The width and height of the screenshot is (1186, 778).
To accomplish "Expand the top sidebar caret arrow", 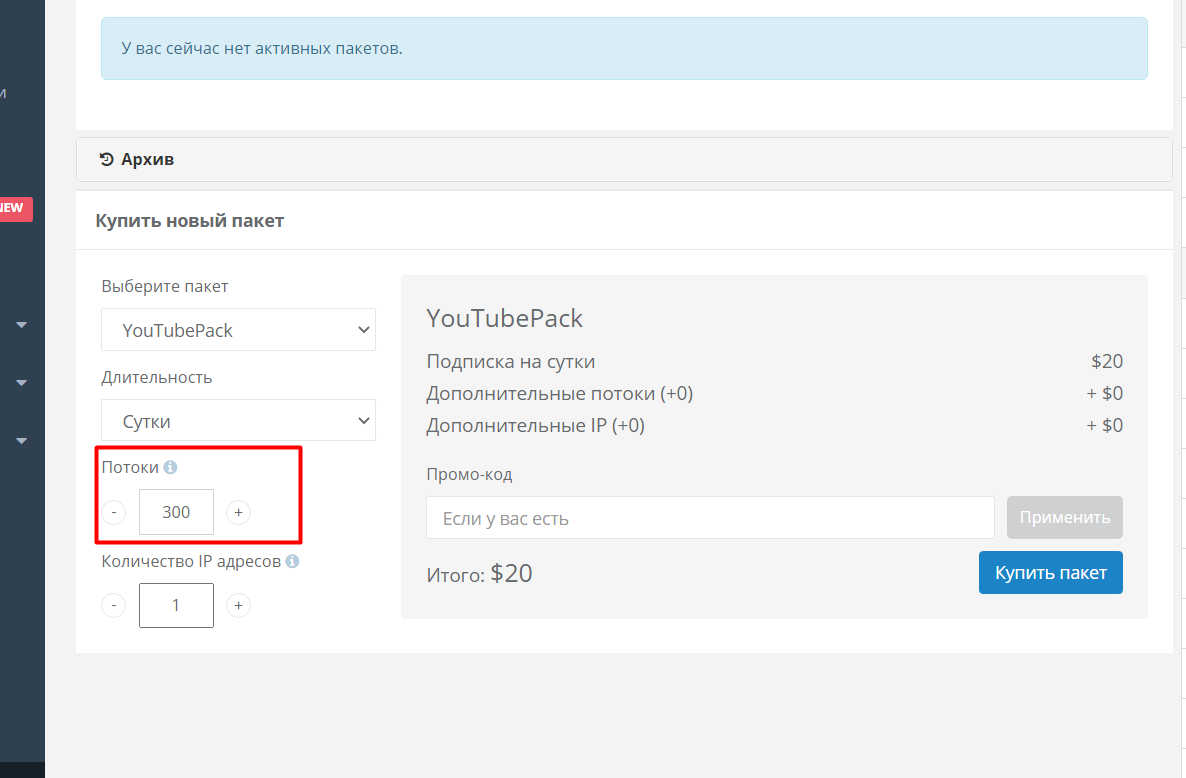I will click(x=22, y=325).
